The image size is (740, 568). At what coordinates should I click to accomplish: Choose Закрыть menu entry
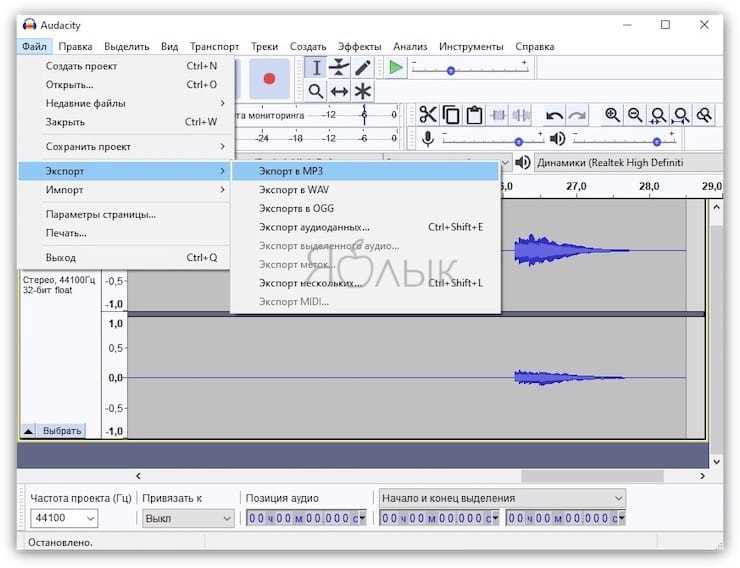pos(126,122)
